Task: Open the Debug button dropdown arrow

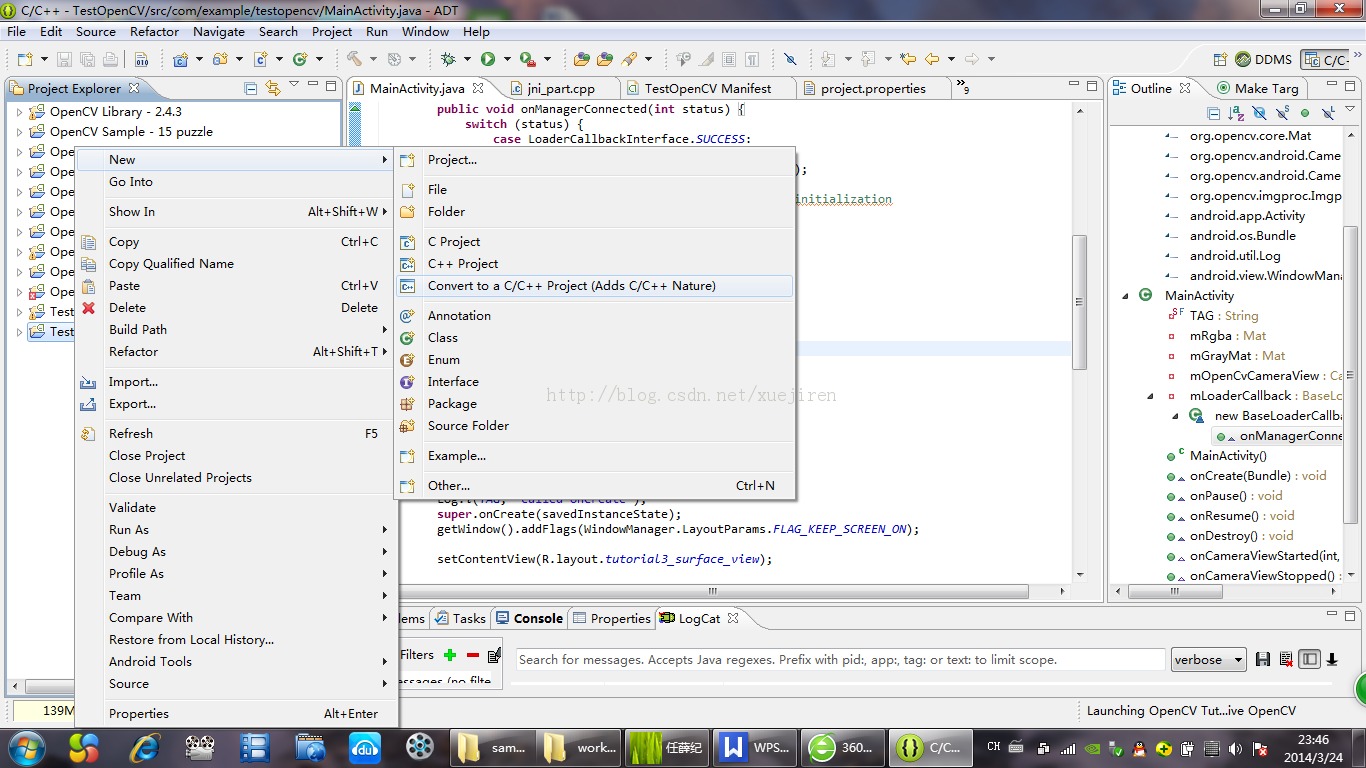Action: 468,59
